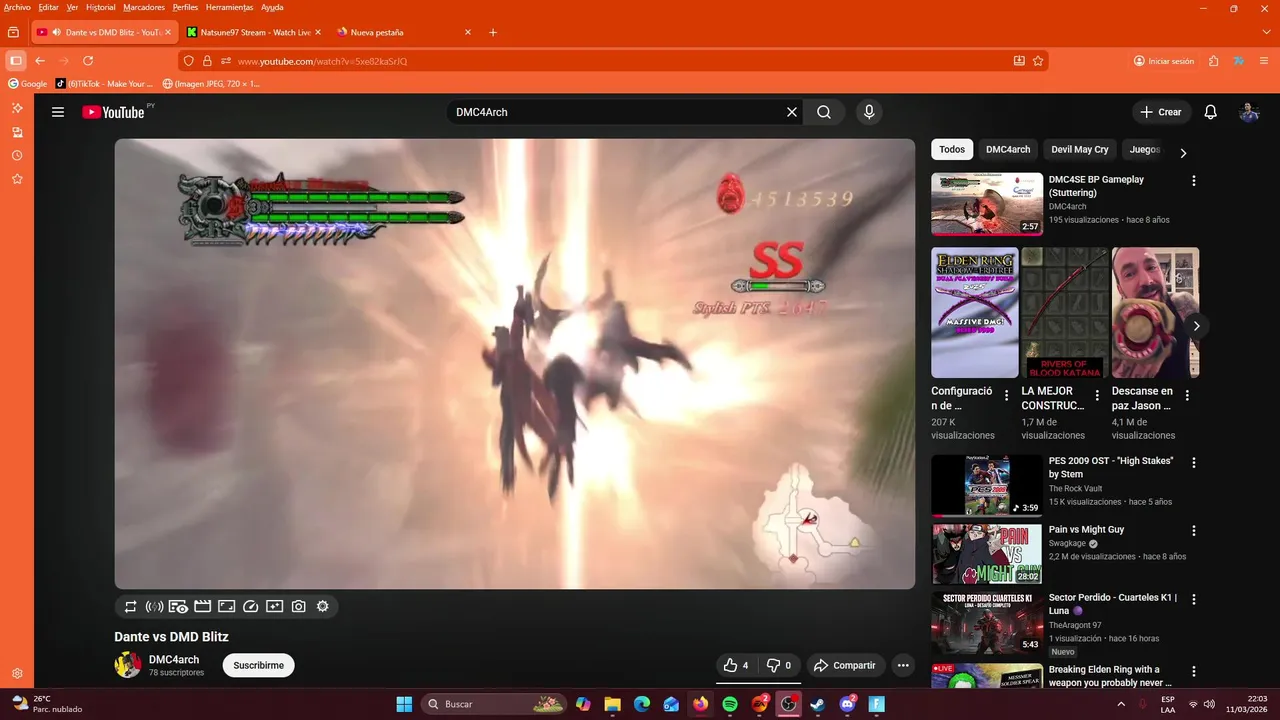Select the Juegos filter chip
Image resolution: width=1280 pixels, height=720 pixels.
[x=1145, y=149]
